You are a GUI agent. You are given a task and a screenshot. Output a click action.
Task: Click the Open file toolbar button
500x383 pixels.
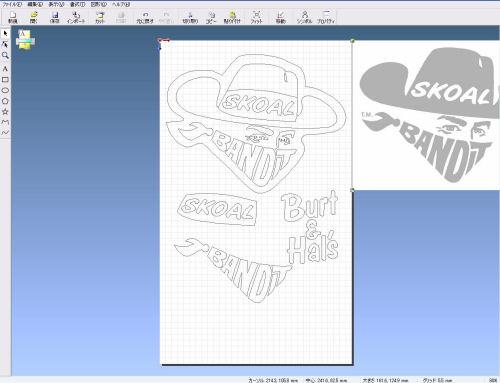pyautogui.click(x=34, y=17)
